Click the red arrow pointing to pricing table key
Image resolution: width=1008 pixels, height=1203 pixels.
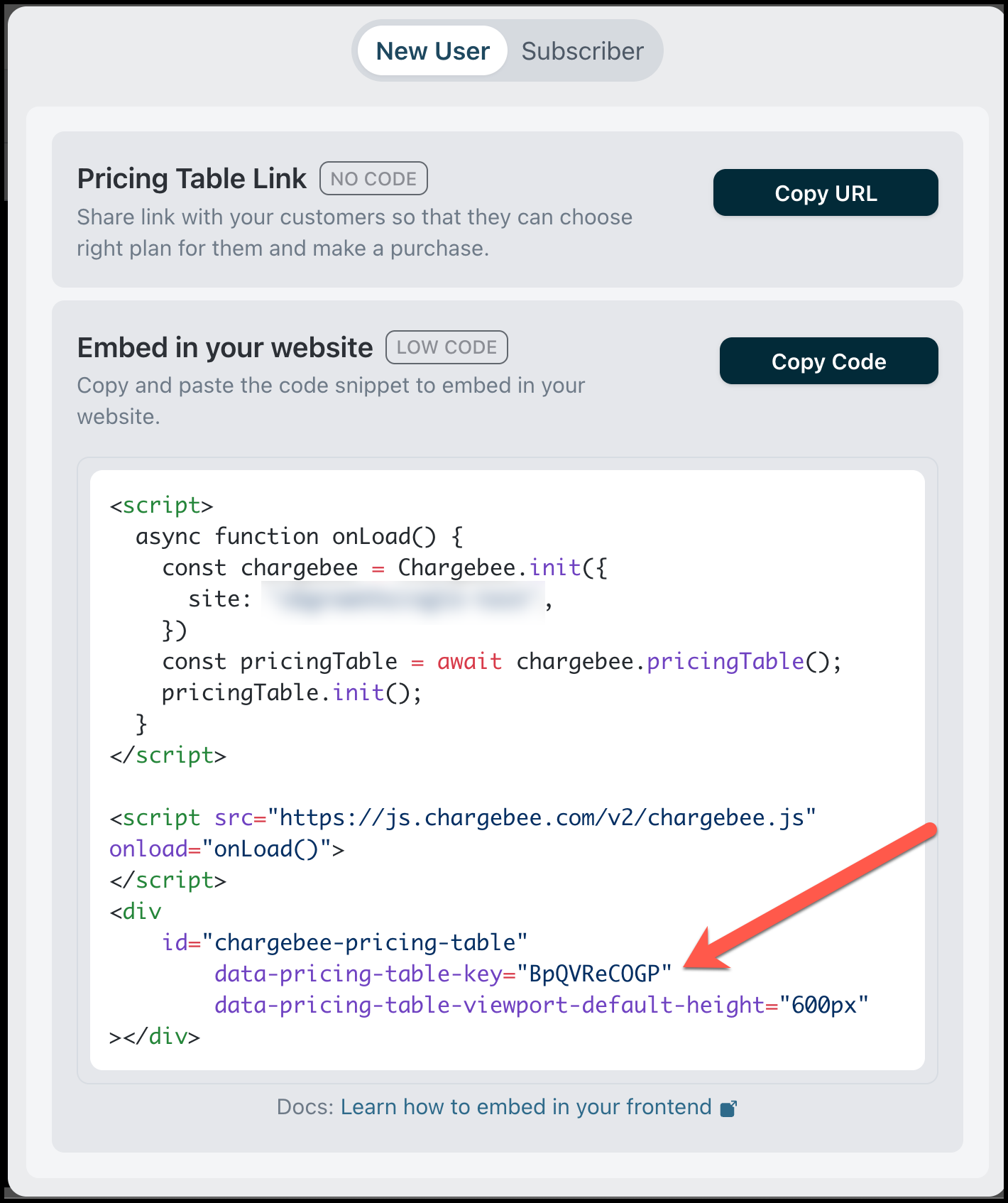(816, 902)
